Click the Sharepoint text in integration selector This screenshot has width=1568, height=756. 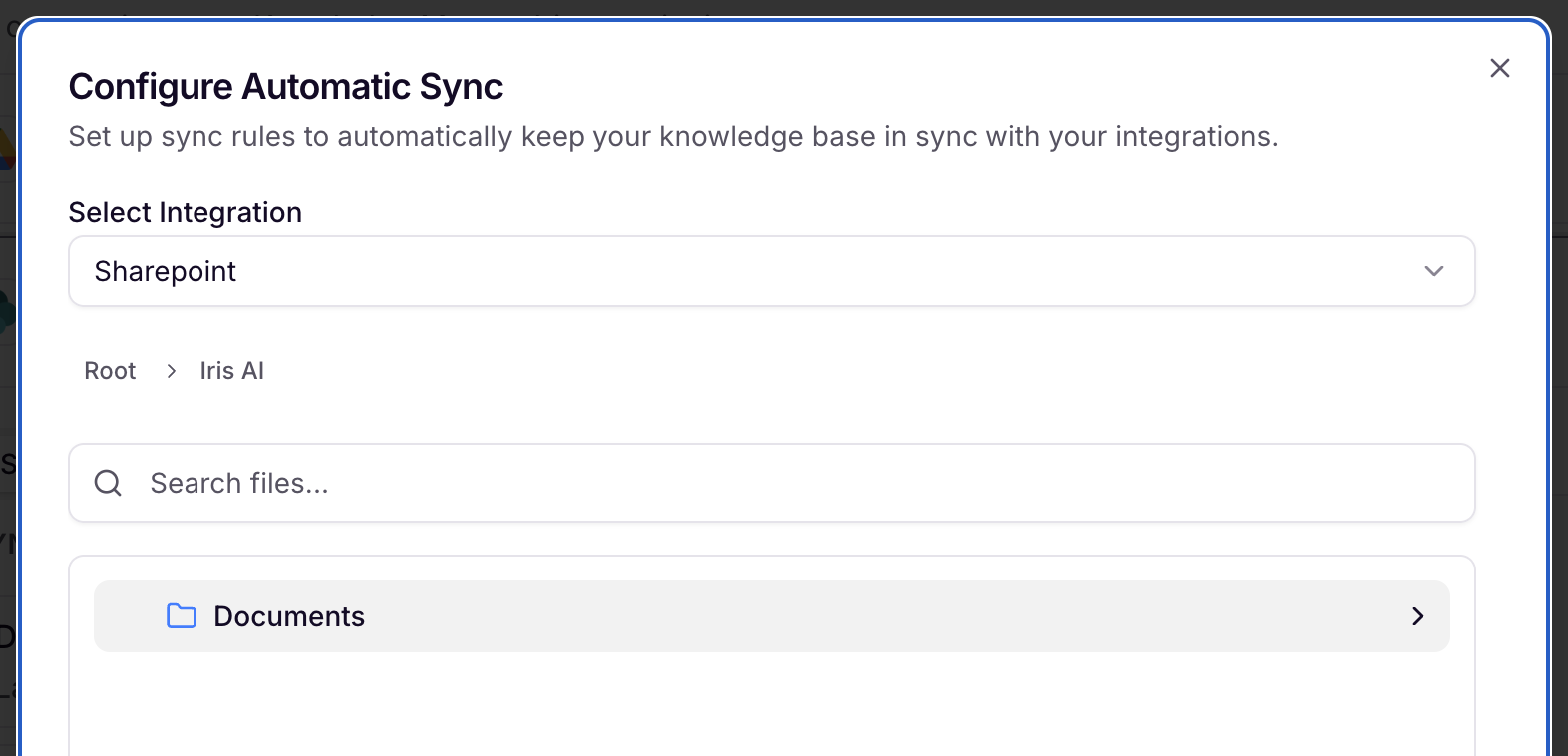click(166, 271)
